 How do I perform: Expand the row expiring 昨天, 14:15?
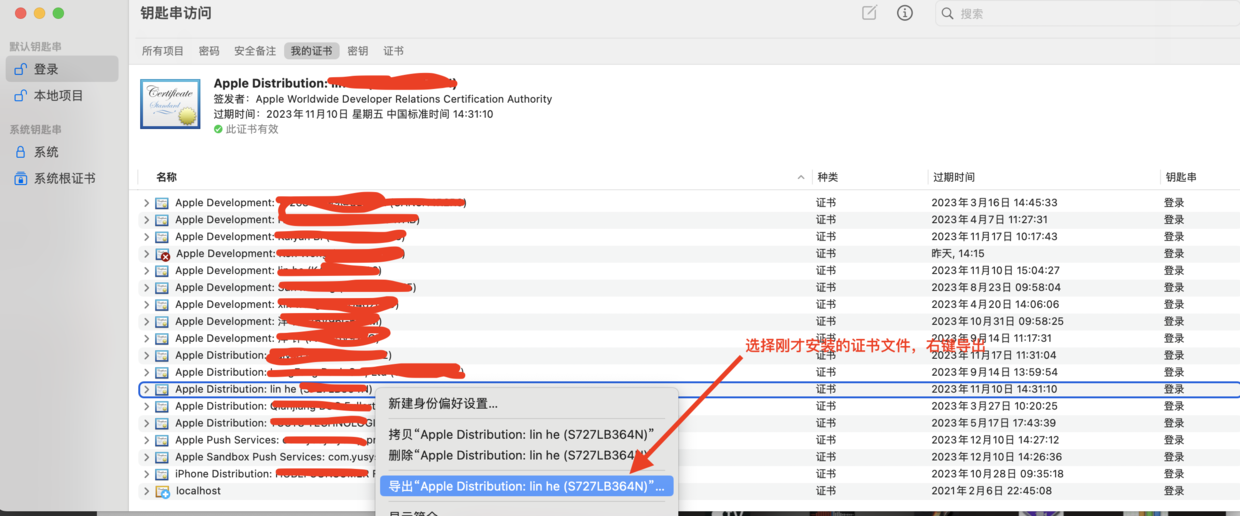(x=146, y=254)
